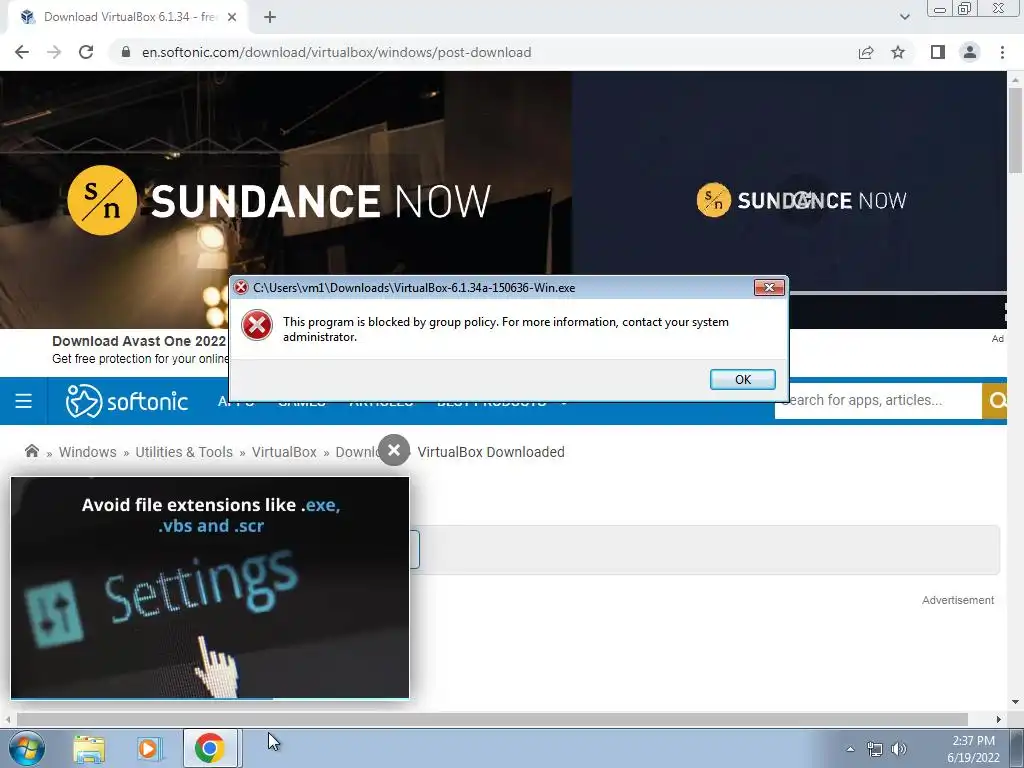Go back in Chrome
The width and height of the screenshot is (1024, 768).
coord(22,52)
